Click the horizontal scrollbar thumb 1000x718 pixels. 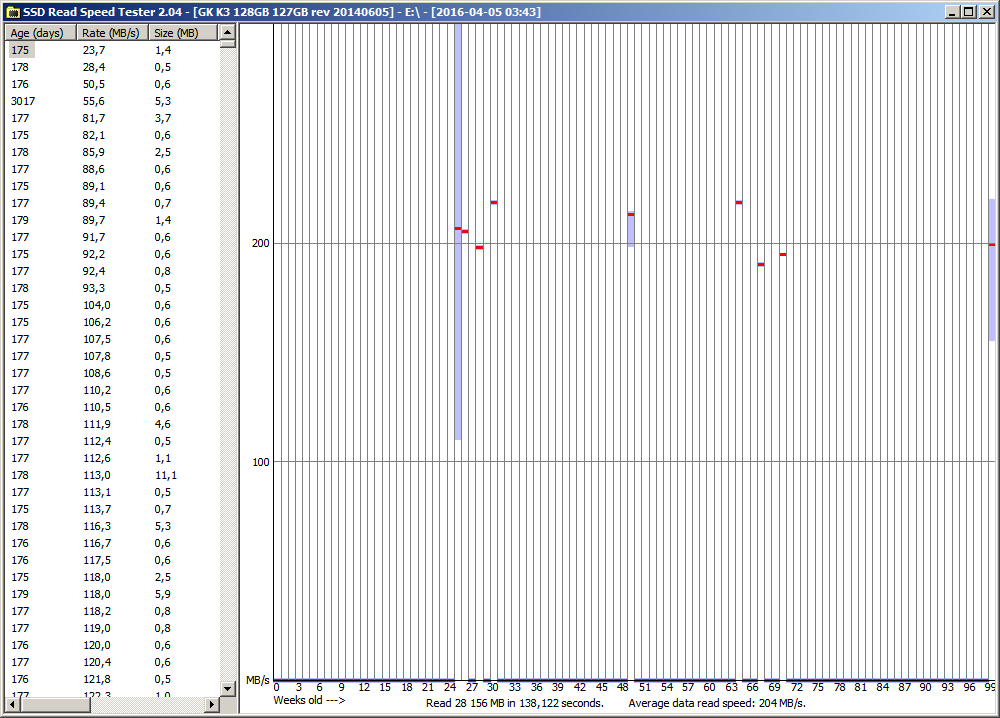point(55,705)
